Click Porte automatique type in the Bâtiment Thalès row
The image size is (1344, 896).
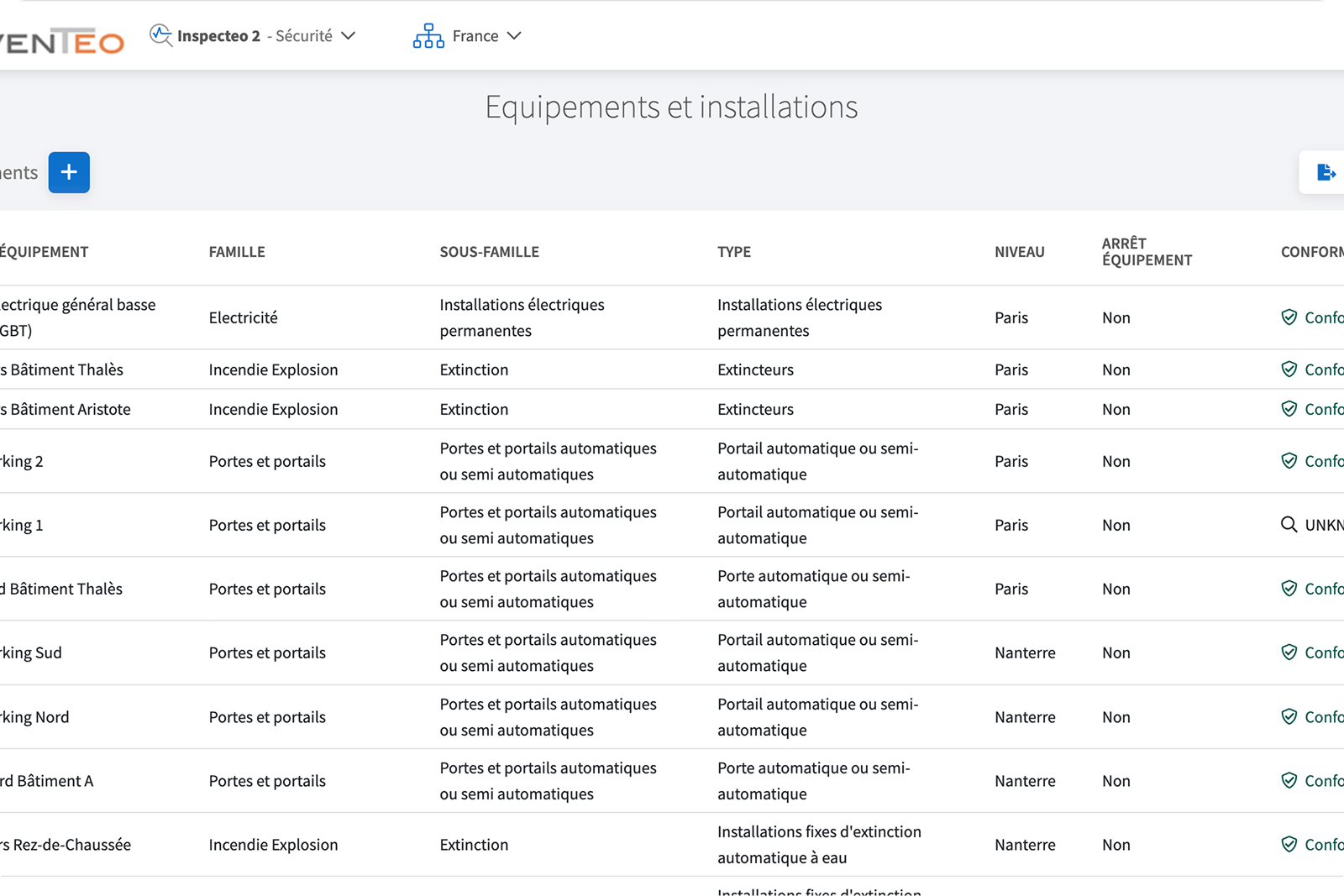813,589
